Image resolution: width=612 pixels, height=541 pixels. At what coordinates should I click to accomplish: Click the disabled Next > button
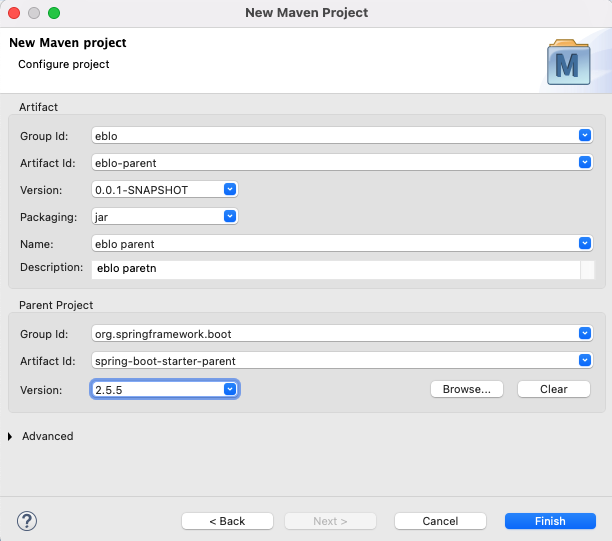pos(330,521)
